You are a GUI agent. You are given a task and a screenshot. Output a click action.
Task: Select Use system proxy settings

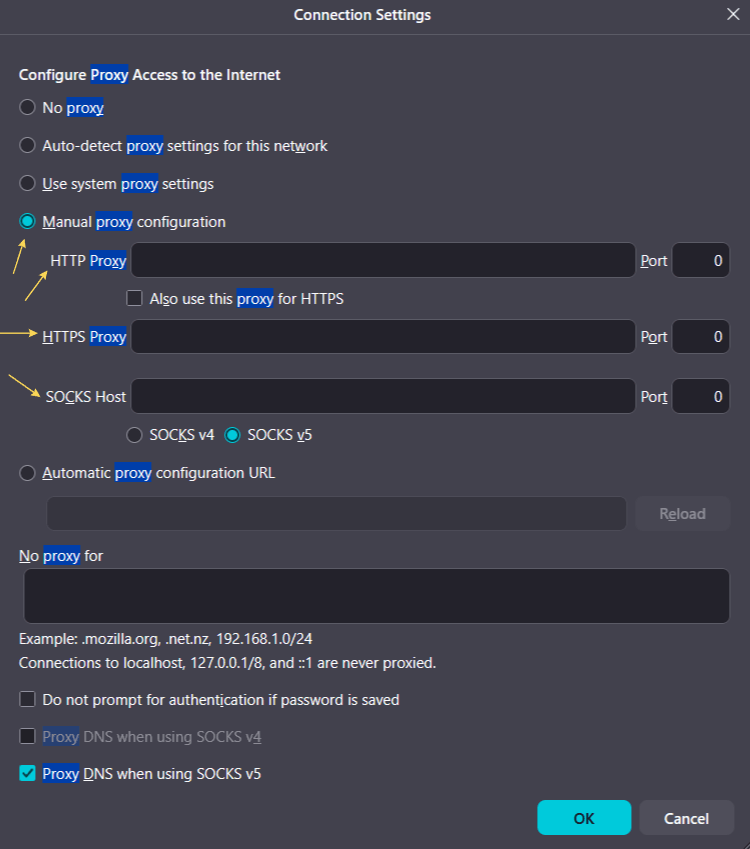[28, 184]
